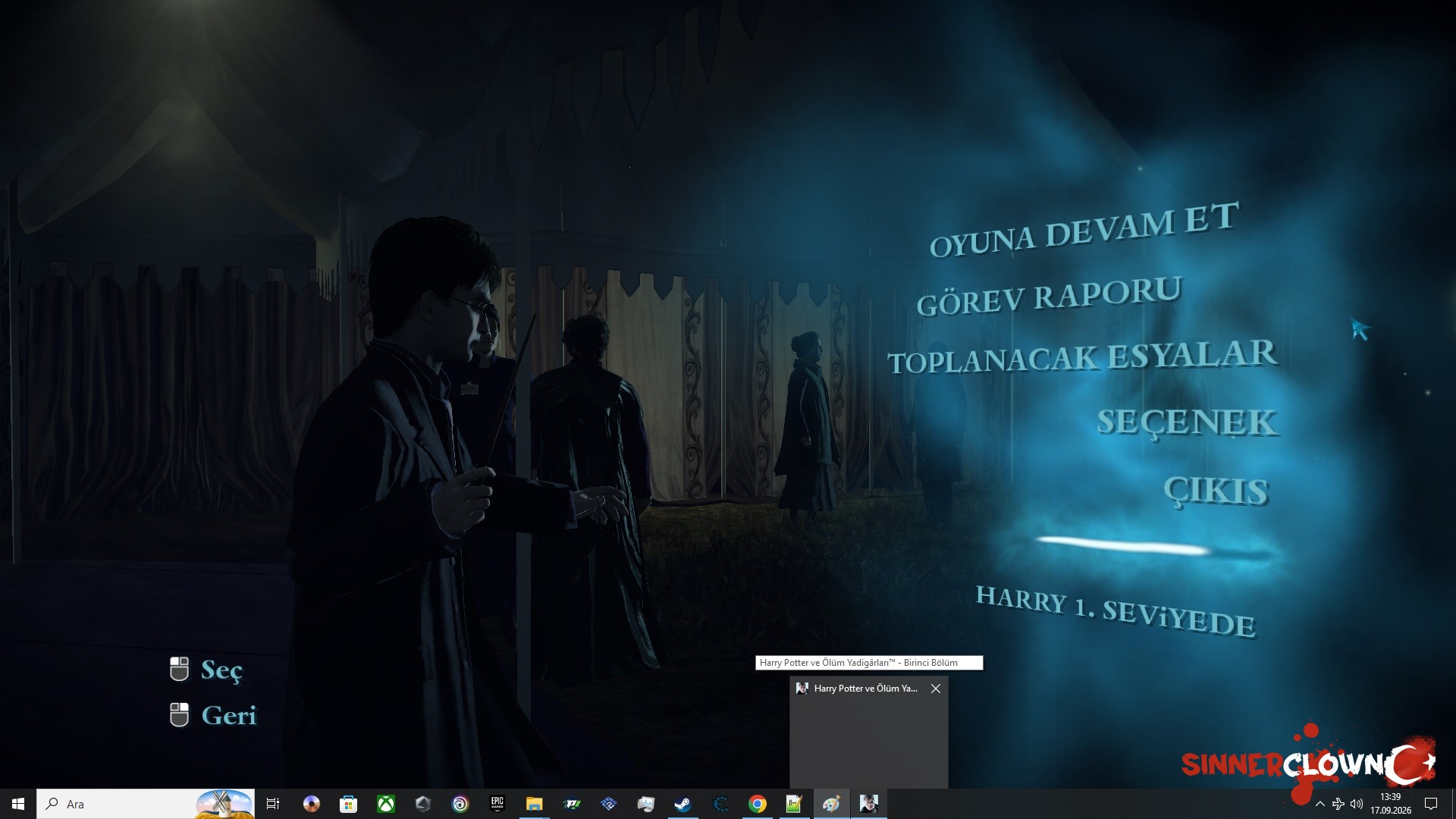Open SEÇENEK options menu

pos(1187,422)
